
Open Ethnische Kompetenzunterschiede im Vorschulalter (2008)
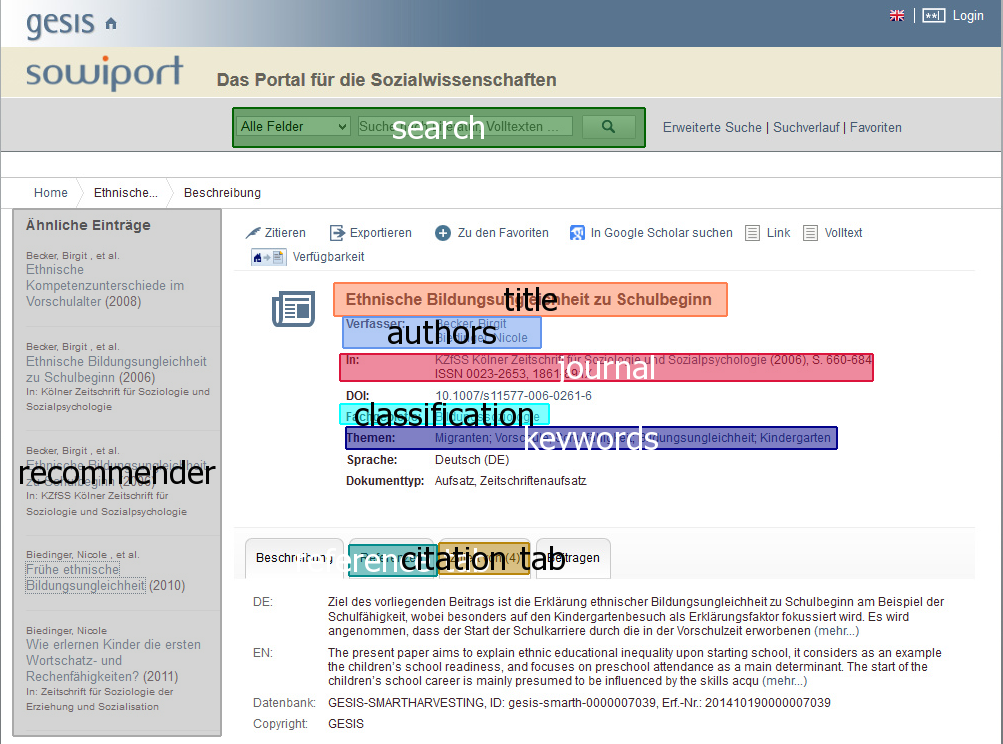105,285
